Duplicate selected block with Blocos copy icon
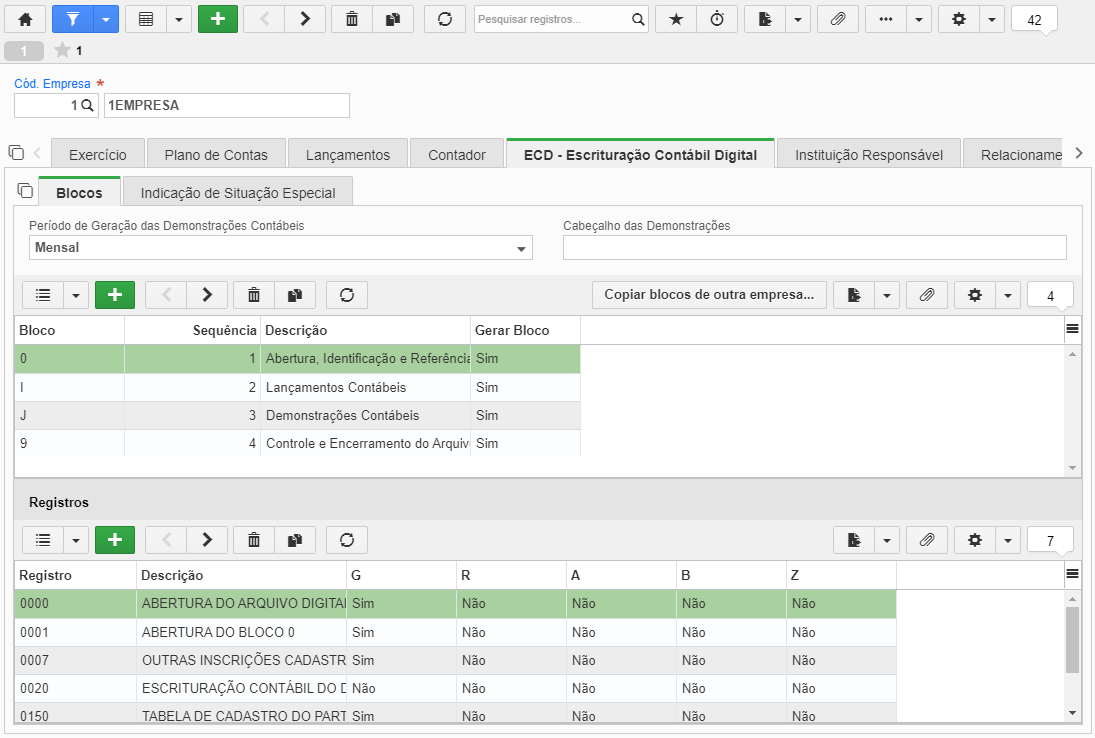This screenshot has height=738, width=1095. (295, 295)
